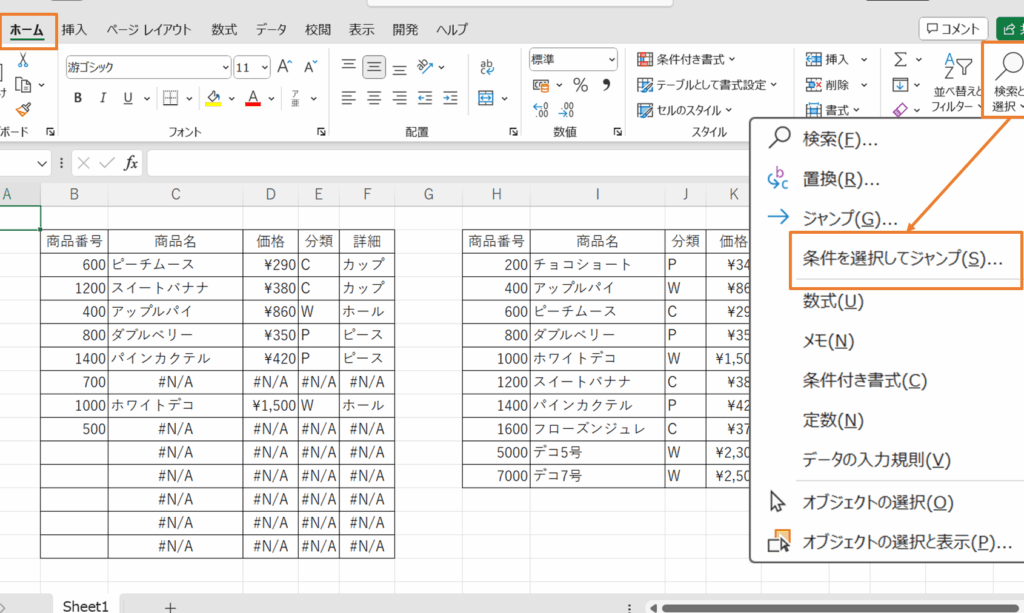Click the Format Painter brush icon

pos(23,107)
